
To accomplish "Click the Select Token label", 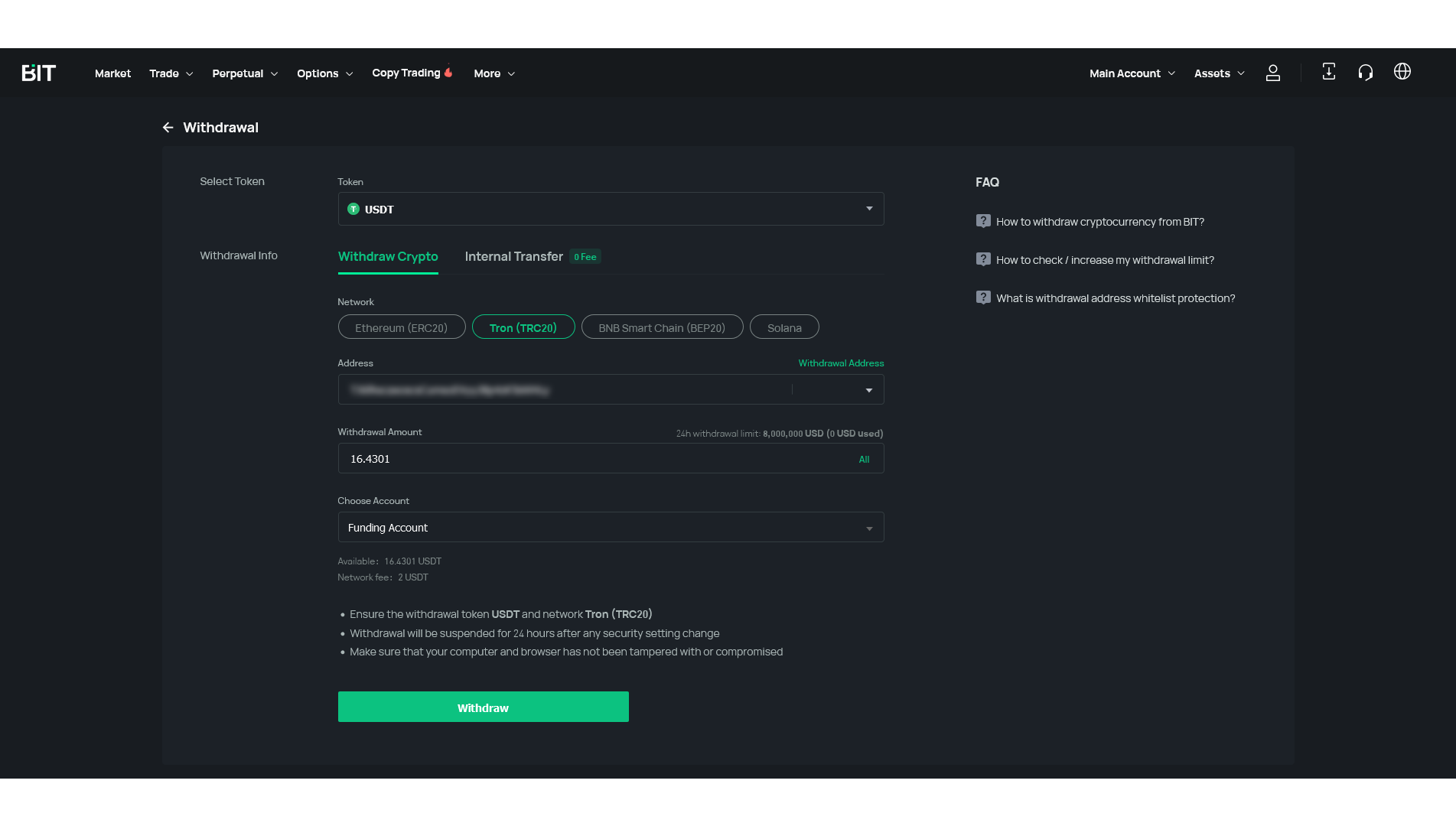I will (232, 181).
